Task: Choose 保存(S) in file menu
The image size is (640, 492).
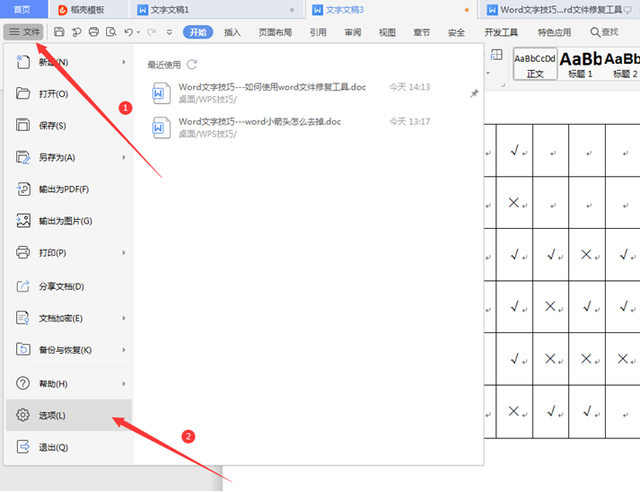Action: [69, 125]
